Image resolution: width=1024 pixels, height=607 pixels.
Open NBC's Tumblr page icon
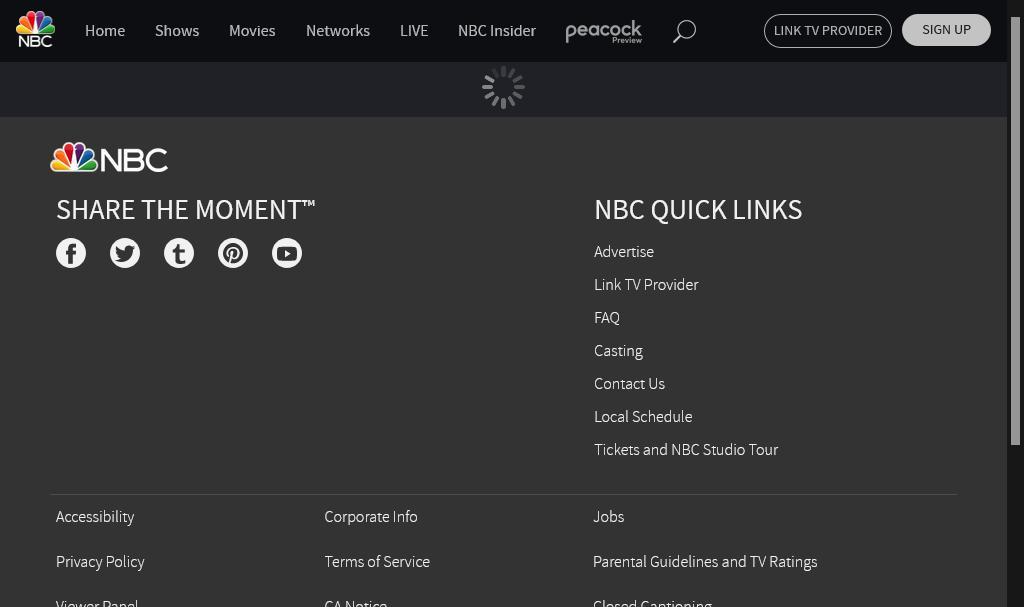(x=179, y=253)
